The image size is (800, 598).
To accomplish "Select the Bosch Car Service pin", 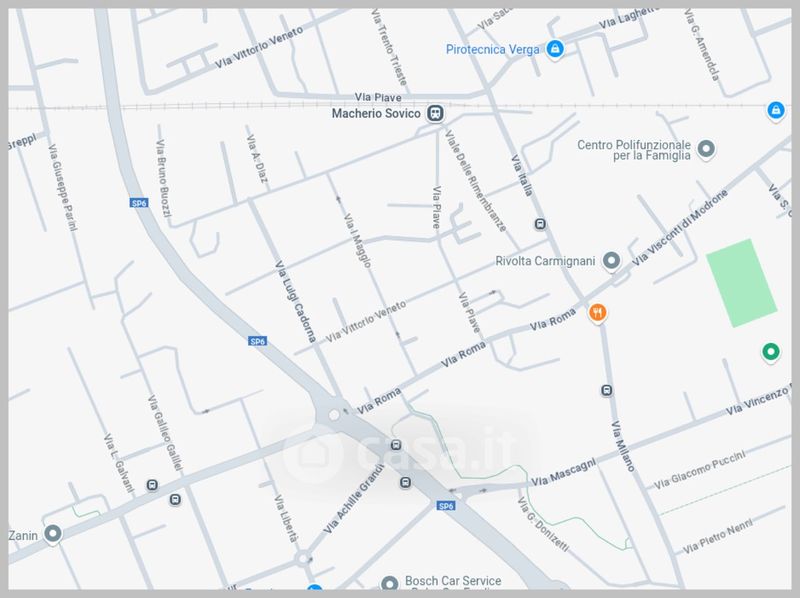I will tap(389, 583).
